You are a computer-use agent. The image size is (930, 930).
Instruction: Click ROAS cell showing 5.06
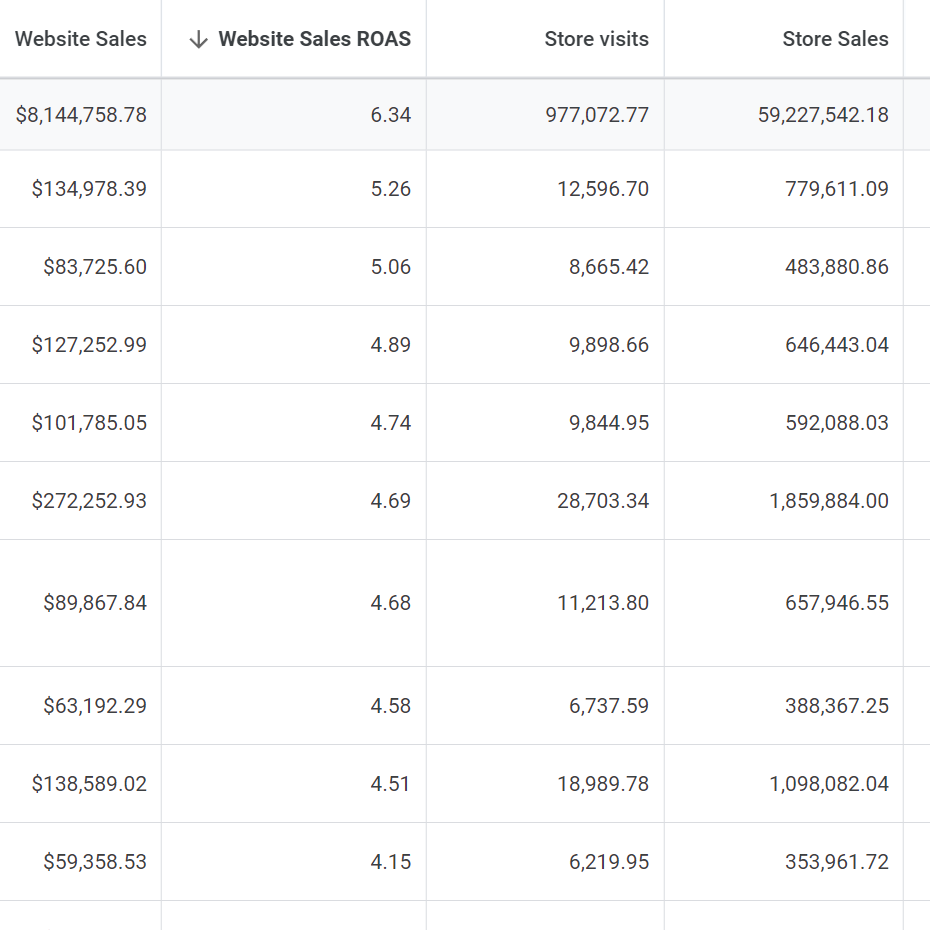pos(391,267)
